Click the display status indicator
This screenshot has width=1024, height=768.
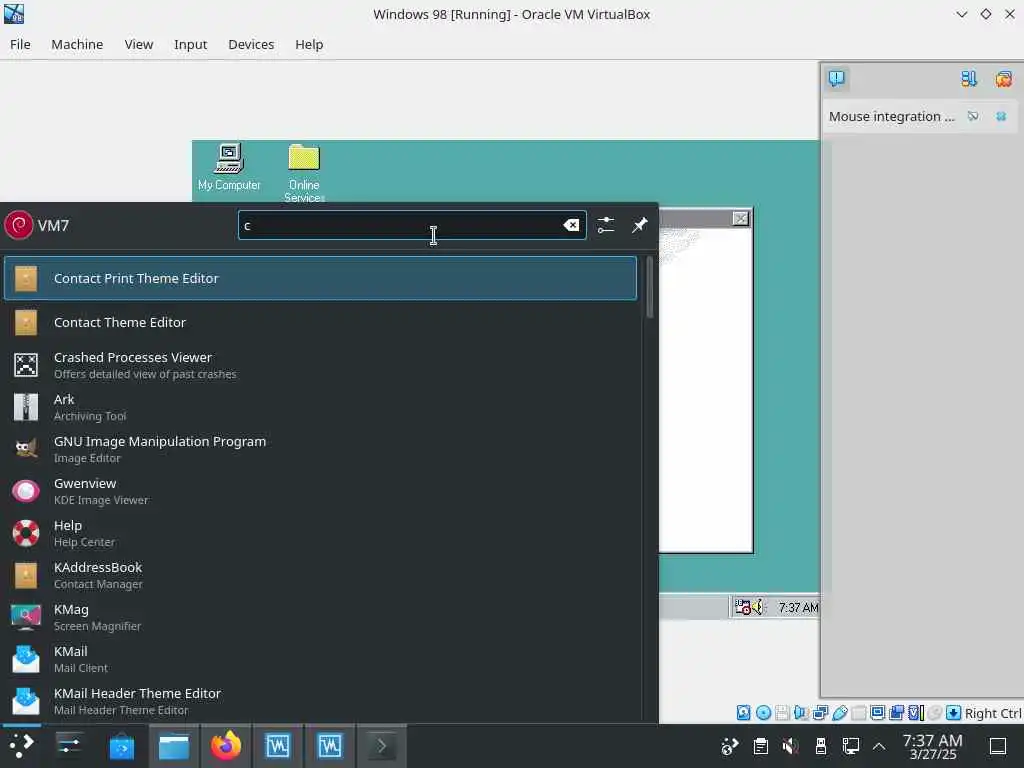coord(878,712)
